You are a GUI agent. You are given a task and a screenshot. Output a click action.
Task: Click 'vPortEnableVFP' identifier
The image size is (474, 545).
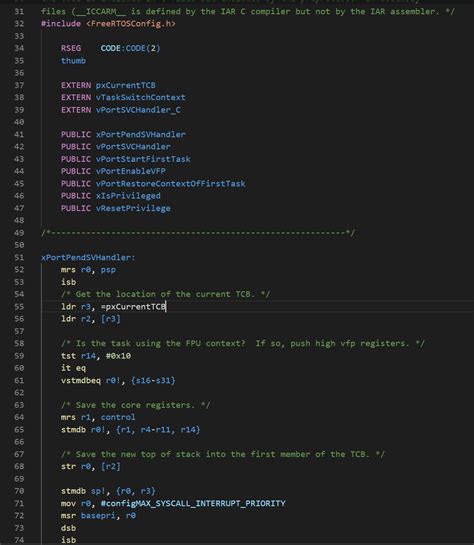click(130, 171)
